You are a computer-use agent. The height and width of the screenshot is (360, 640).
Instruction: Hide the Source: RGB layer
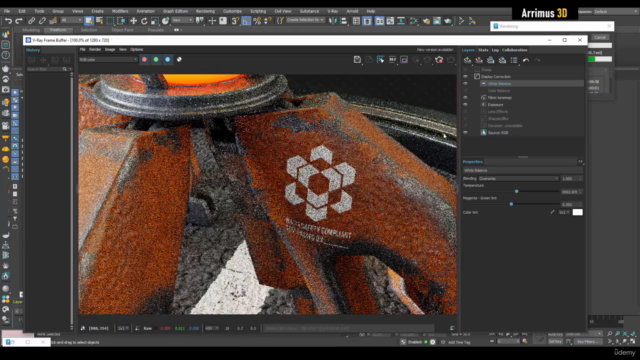(465, 132)
